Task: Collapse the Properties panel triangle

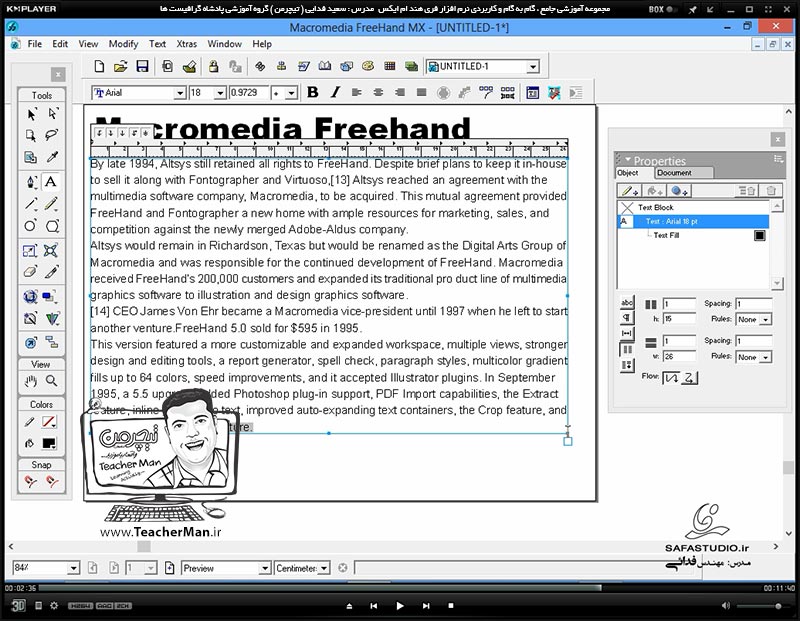Action: pyautogui.click(x=628, y=159)
